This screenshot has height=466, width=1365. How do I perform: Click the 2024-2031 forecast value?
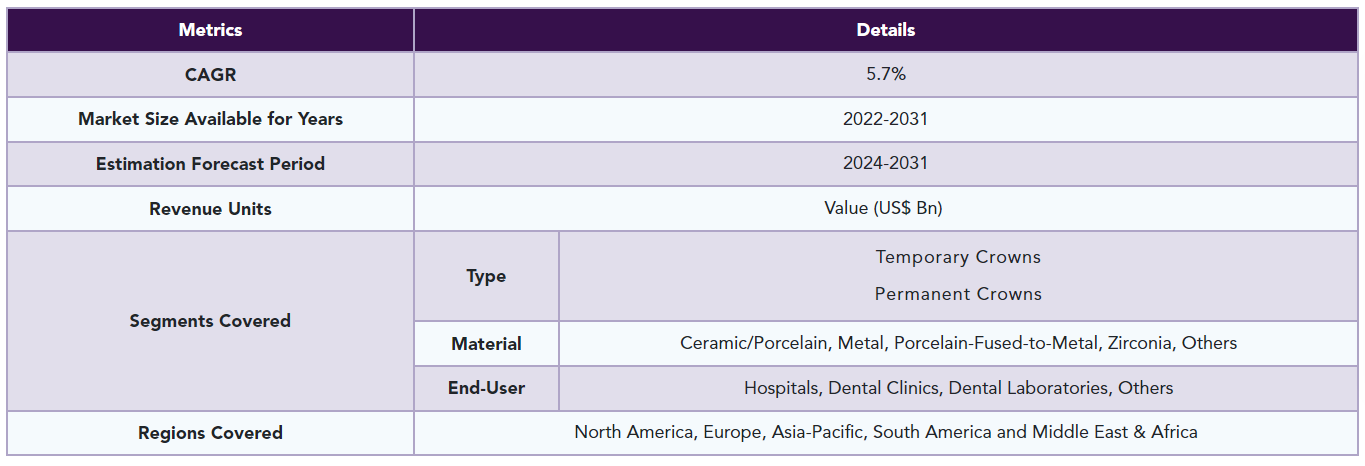pos(886,164)
